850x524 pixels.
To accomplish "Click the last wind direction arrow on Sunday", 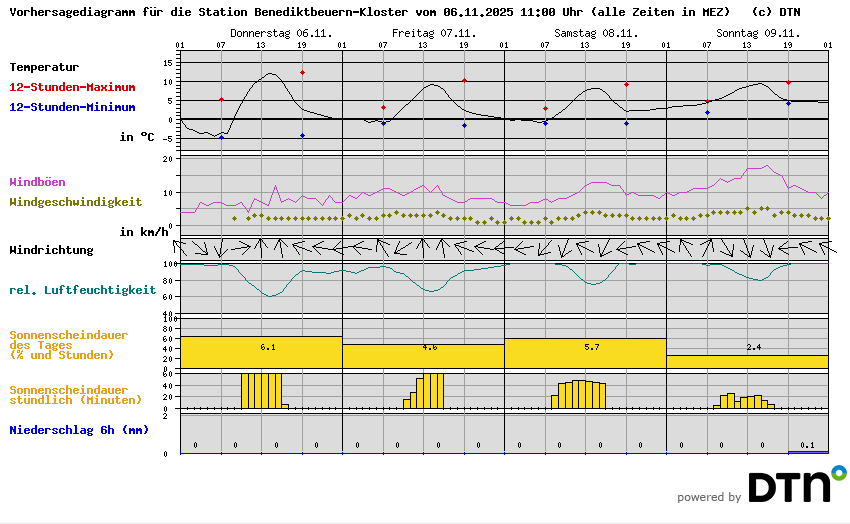I will 824,247.
